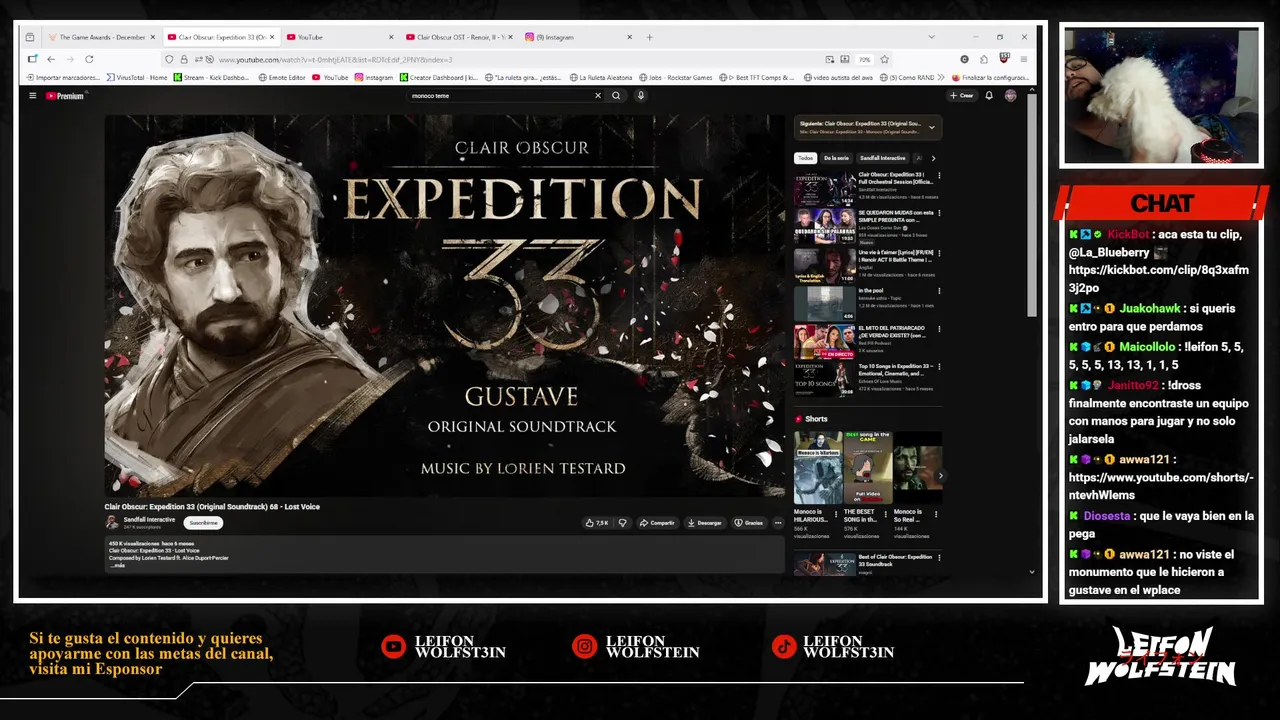Open In the pool video
The image size is (1280, 720).
coord(825,303)
